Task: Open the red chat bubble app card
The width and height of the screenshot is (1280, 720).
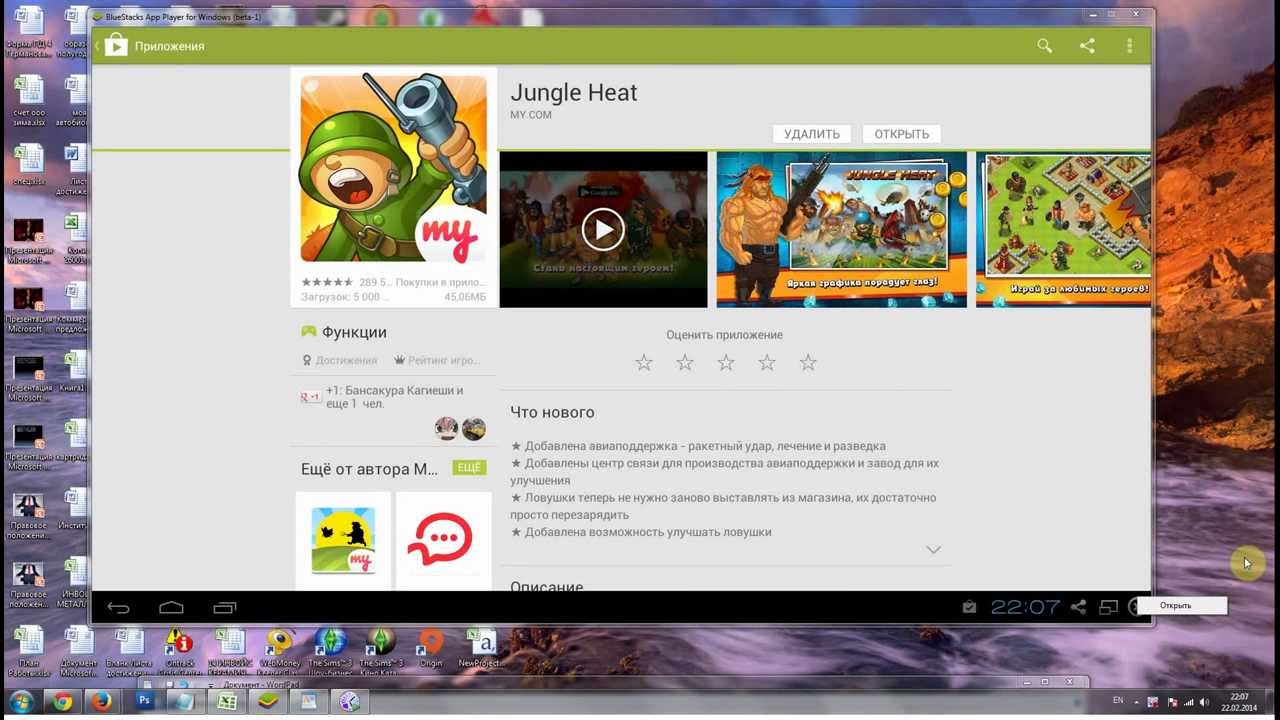Action: point(443,541)
